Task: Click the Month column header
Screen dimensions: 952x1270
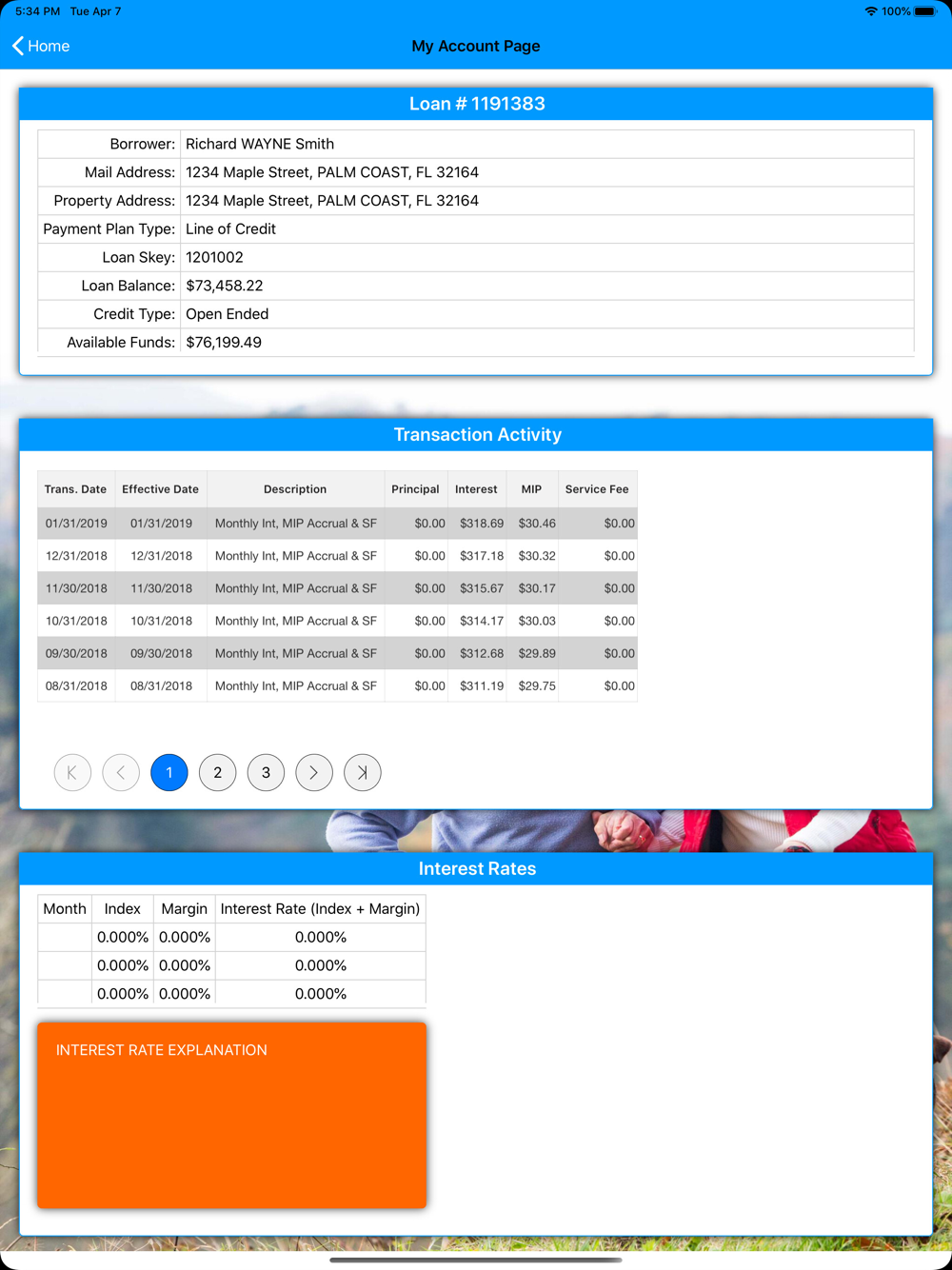Action: 65,909
